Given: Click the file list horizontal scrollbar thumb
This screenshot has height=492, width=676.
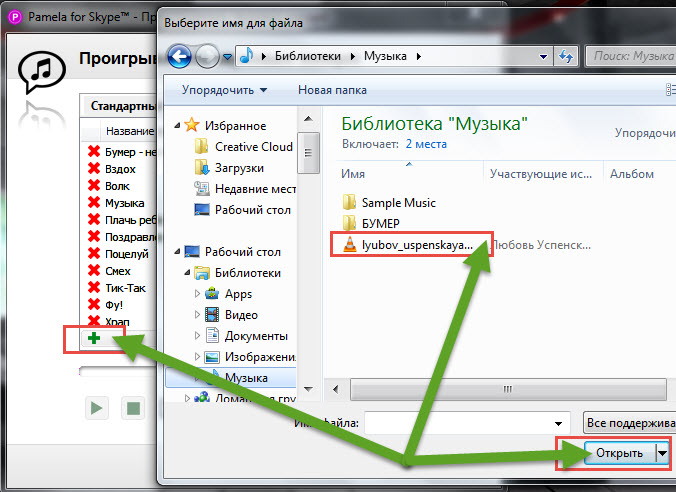Looking at the screenshot, I should pyautogui.click(x=508, y=389).
